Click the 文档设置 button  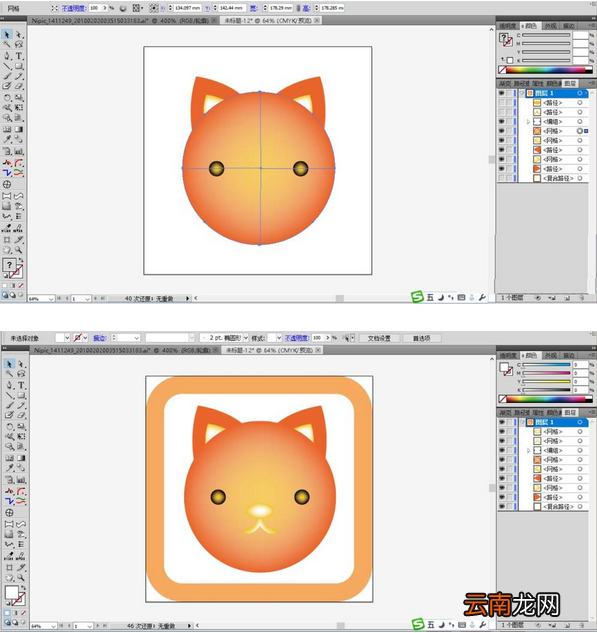click(379, 338)
